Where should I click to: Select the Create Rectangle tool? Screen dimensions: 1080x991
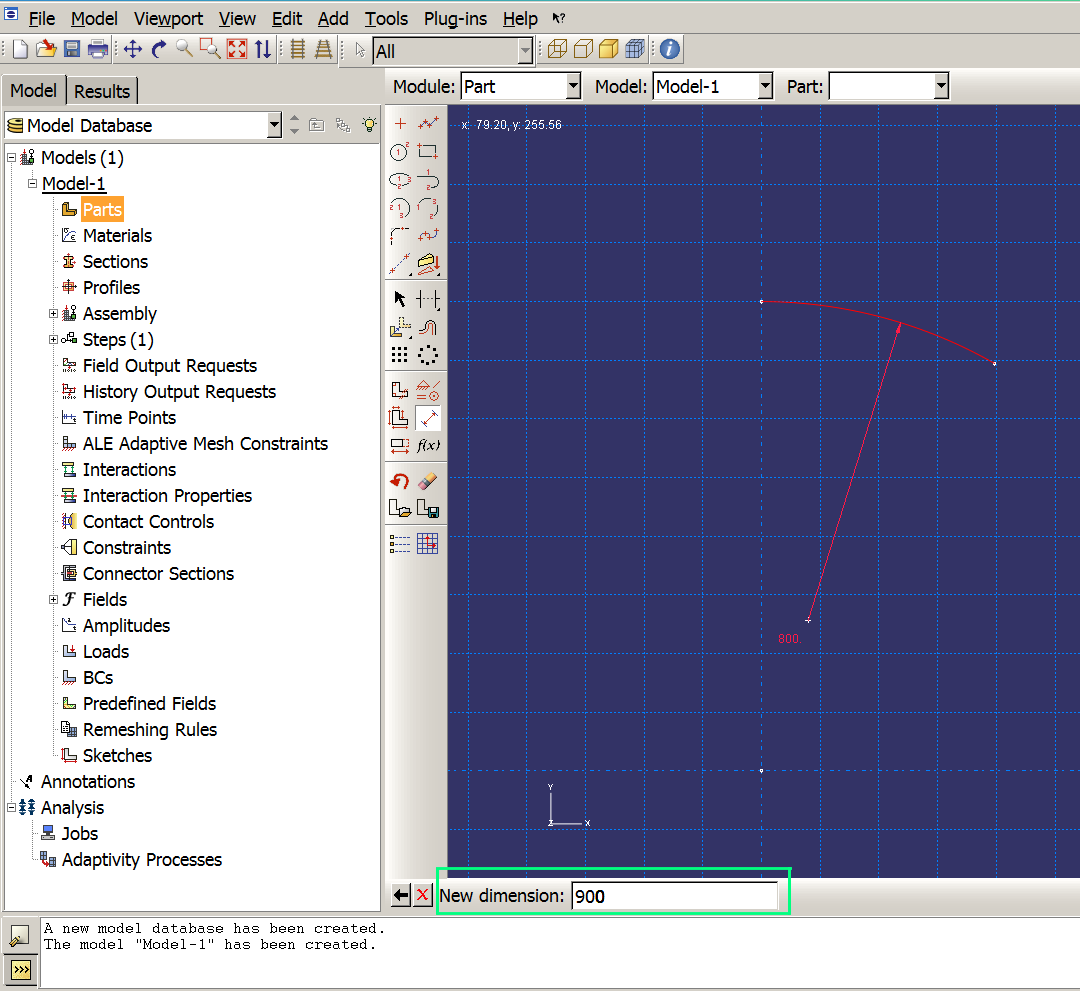point(428,152)
